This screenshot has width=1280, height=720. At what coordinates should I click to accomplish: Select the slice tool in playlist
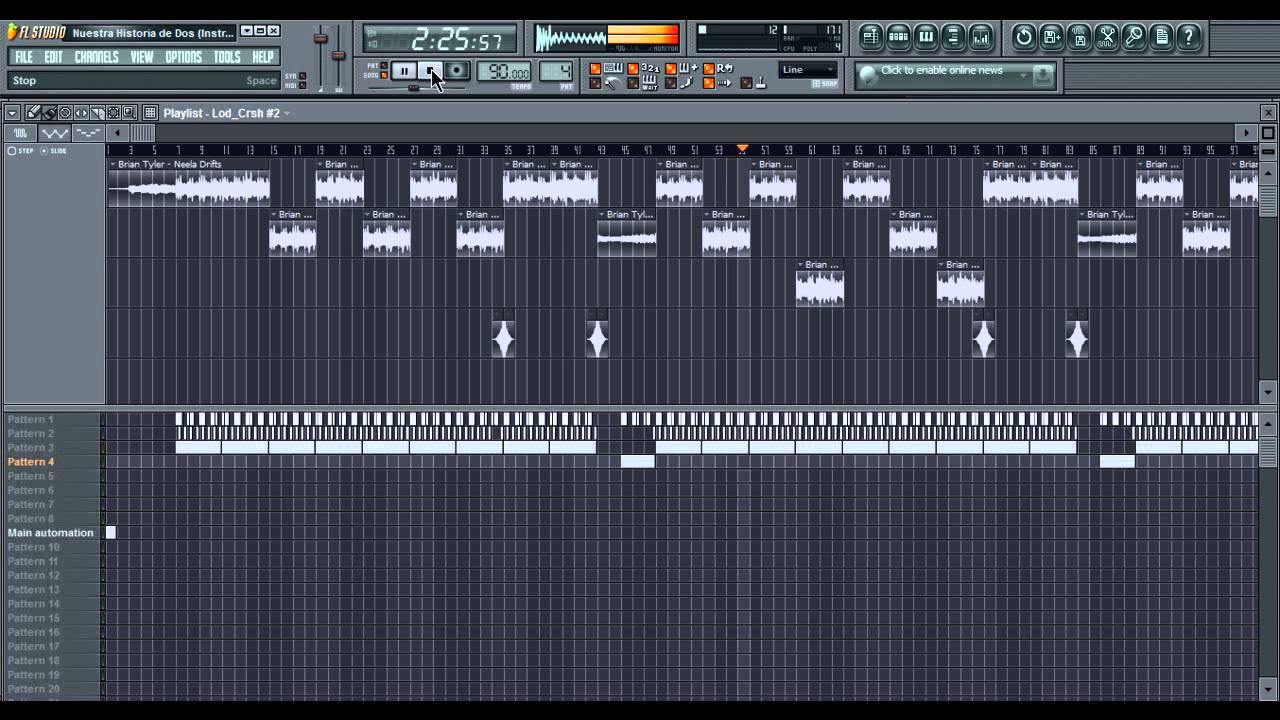click(x=98, y=113)
